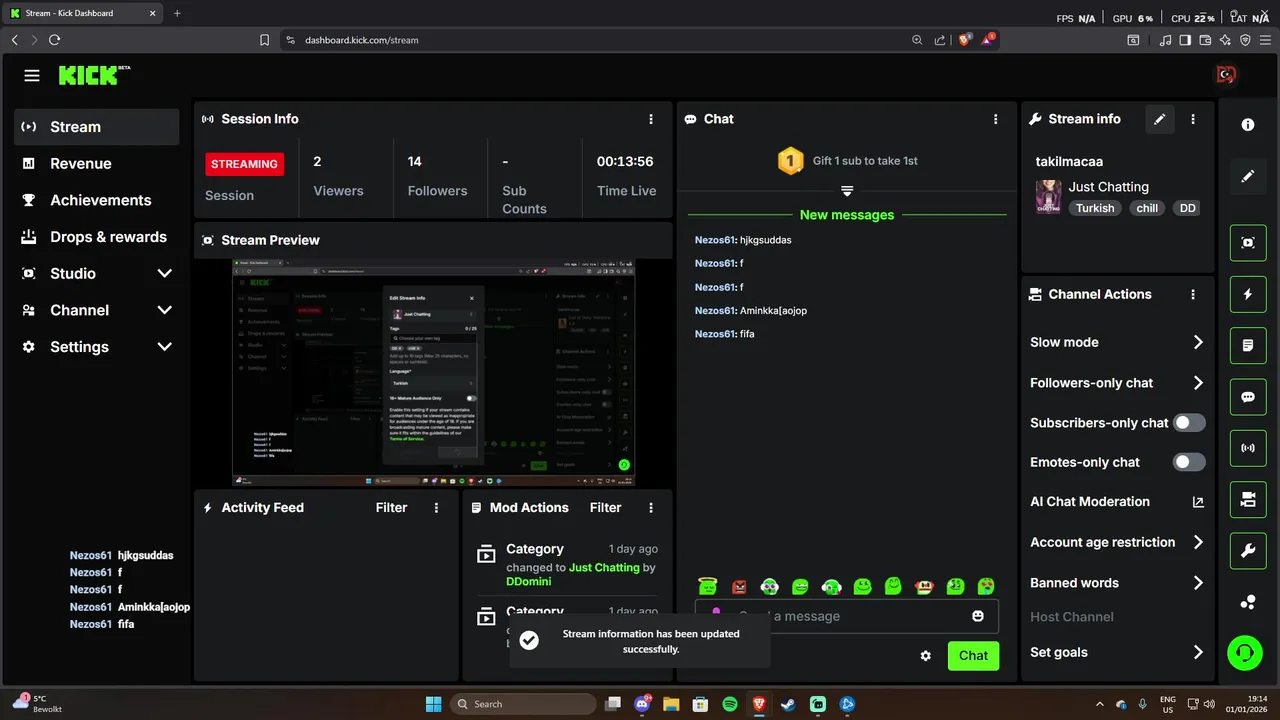This screenshot has height=720, width=1280.
Task: Jump to newest chat messages arrow
Action: pyautogui.click(x=847, y=191)
